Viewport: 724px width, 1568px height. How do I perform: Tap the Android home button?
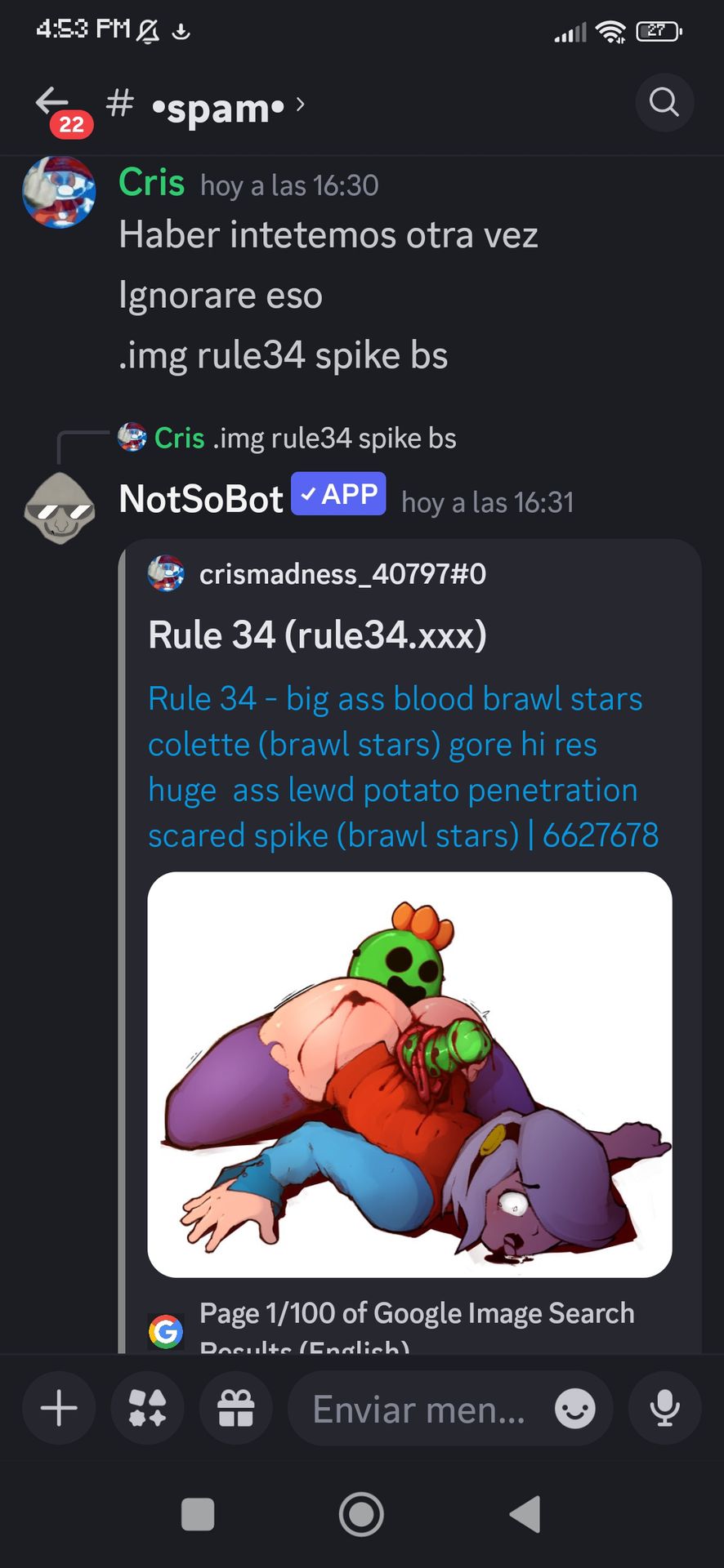tap(361, 1515)
